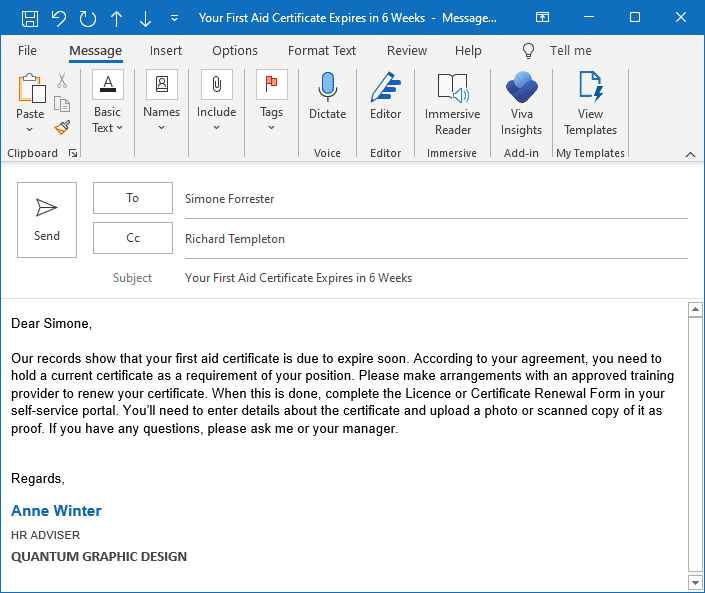
Task: Launch Immersive Reader
Action: tap(452, 105)
